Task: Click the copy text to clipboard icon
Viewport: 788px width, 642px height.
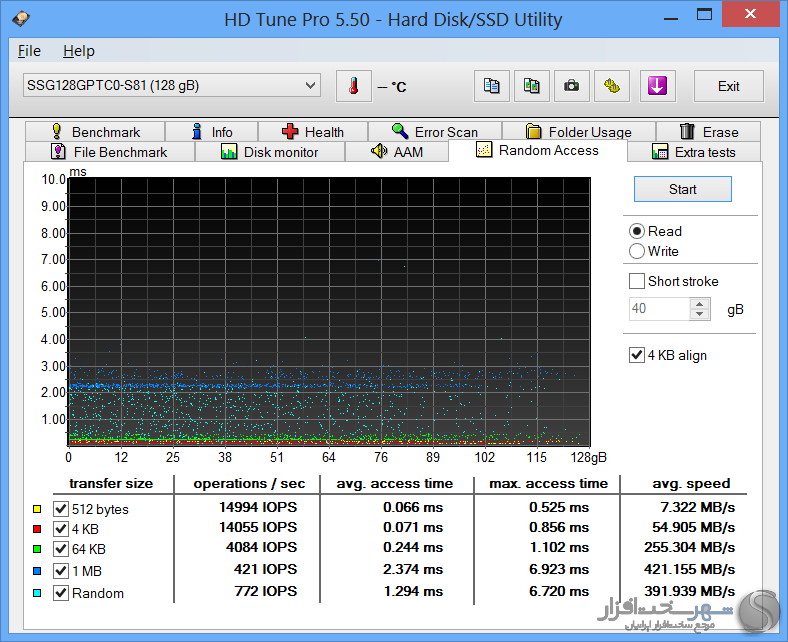Action: [491, 86]
